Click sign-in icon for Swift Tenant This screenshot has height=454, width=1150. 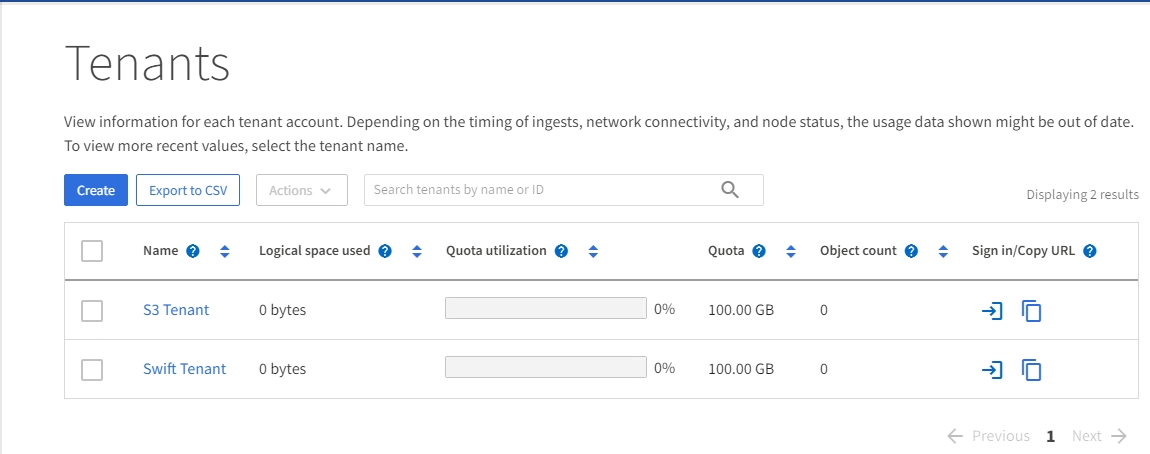[x=991, y=370]
